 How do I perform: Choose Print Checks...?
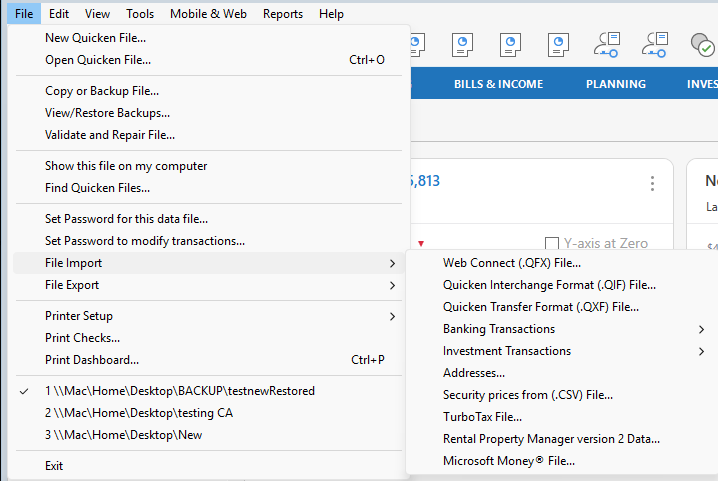[208, 338]
